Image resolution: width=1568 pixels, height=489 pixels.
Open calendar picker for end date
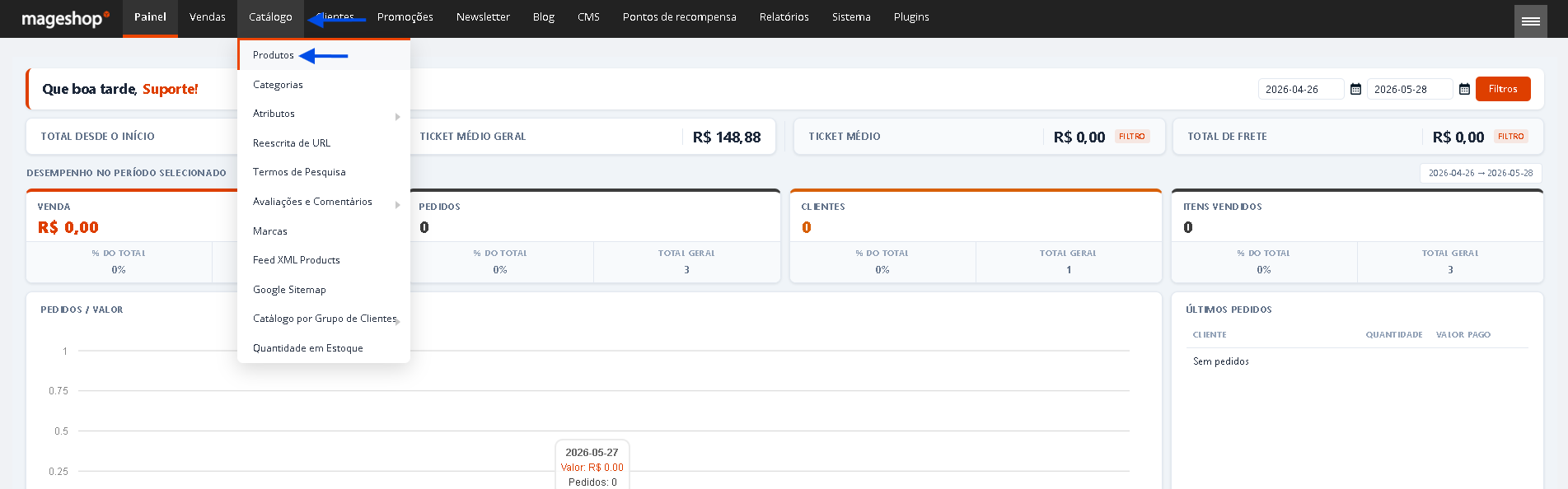click(1464, 89)
